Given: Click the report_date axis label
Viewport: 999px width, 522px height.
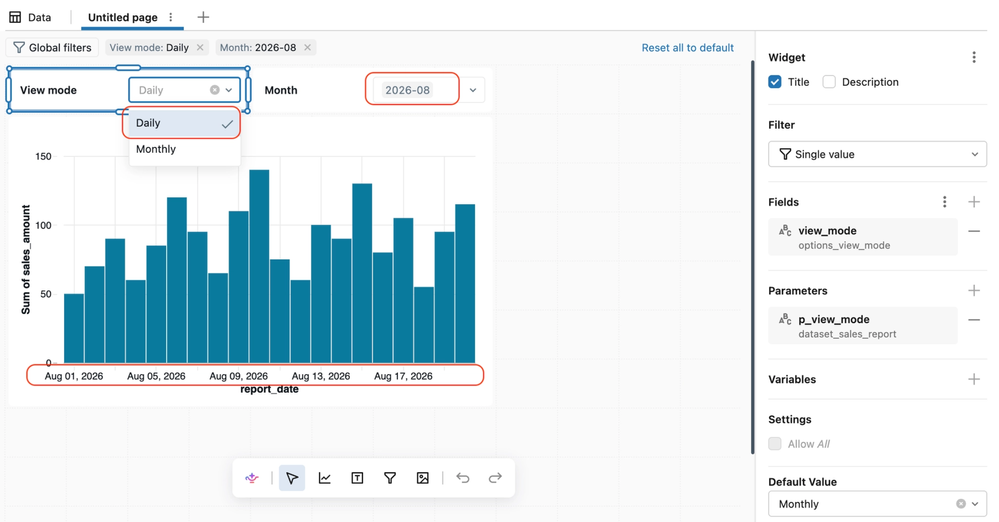Looking at the screenshot, I should 269,389.
